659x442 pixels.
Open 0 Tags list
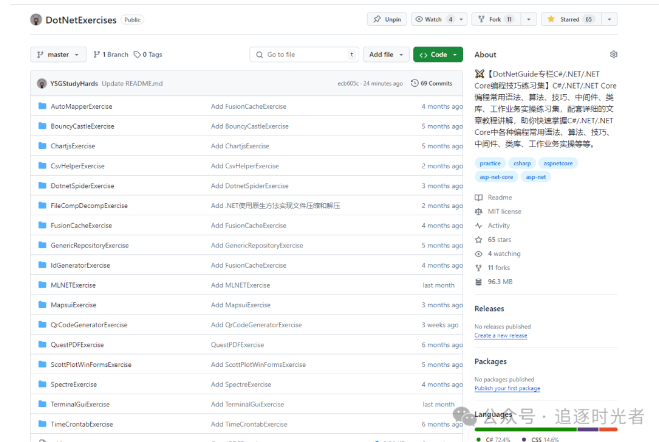(x=148, y=55)
